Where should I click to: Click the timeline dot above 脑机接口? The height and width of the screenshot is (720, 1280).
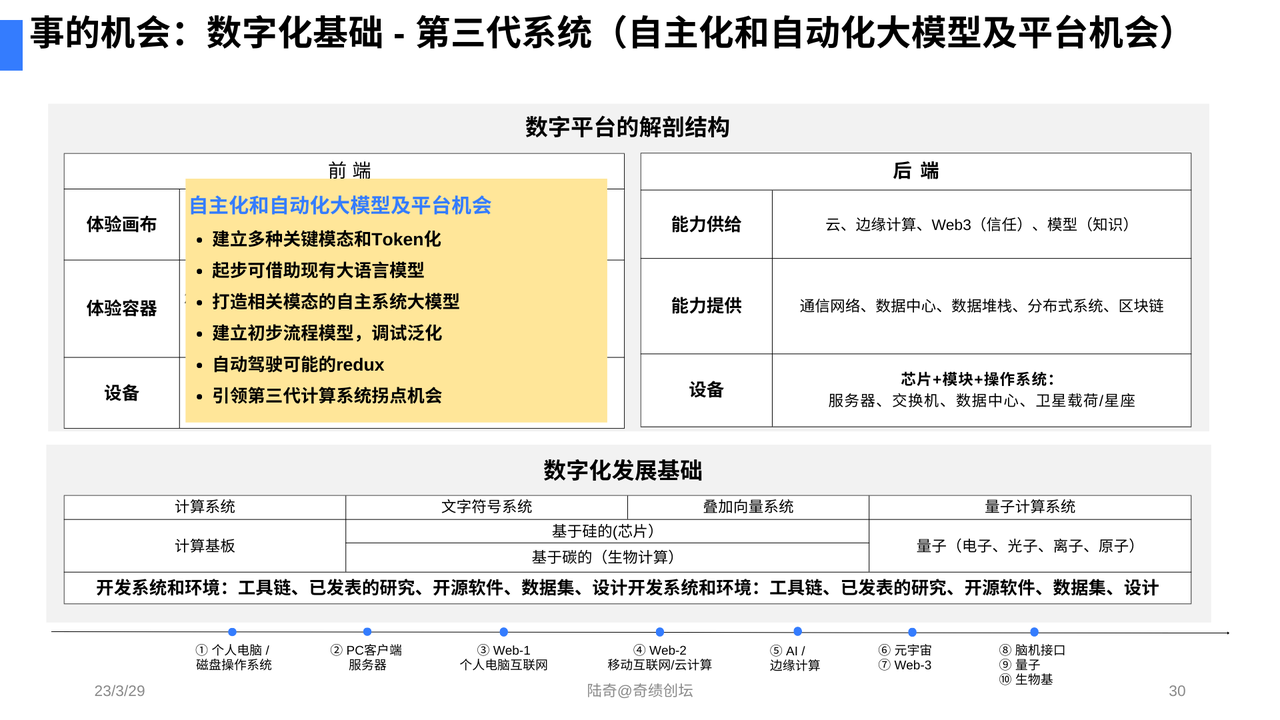pos(1034,632)
